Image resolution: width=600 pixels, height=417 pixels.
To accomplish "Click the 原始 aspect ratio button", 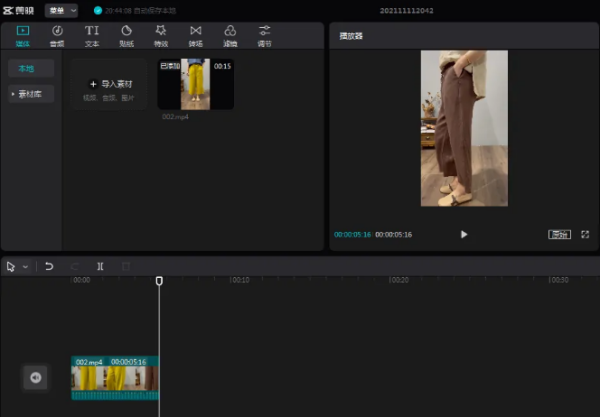I will [x=559, y=234].
